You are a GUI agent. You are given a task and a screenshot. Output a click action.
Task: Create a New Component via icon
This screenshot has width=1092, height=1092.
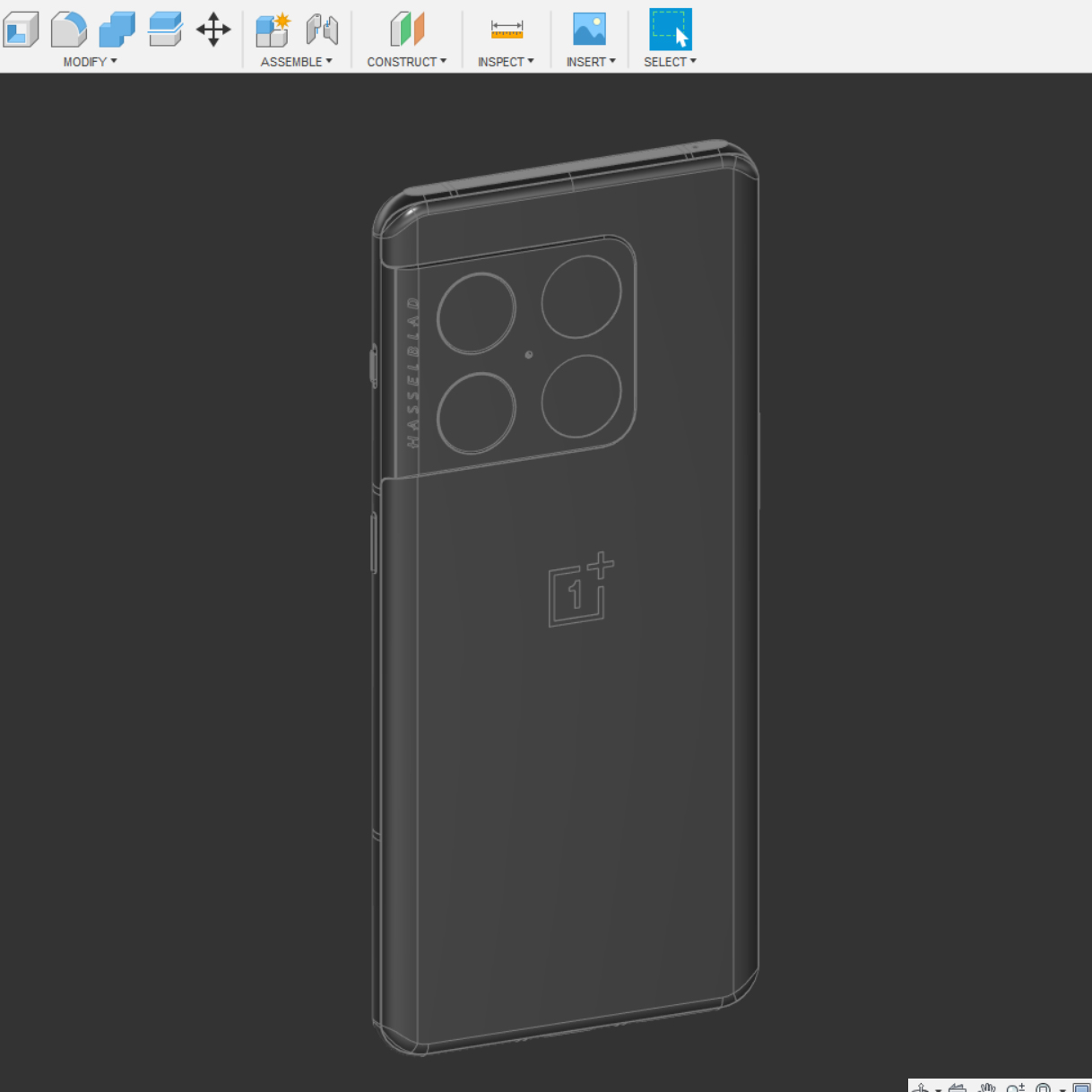(x=273, y=30)
